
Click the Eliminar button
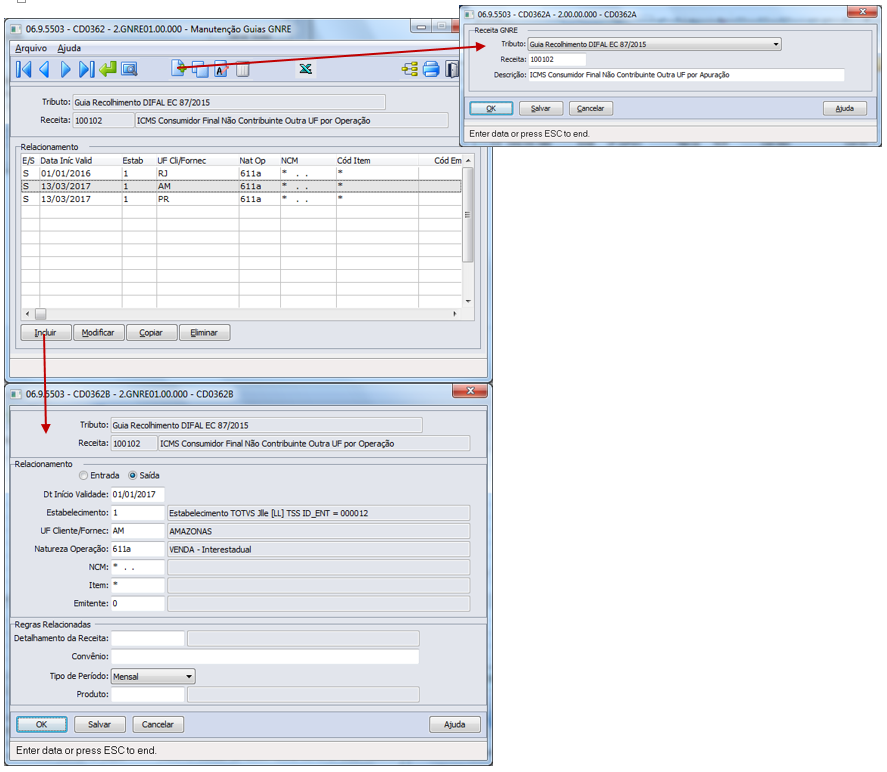coord(204,333)
